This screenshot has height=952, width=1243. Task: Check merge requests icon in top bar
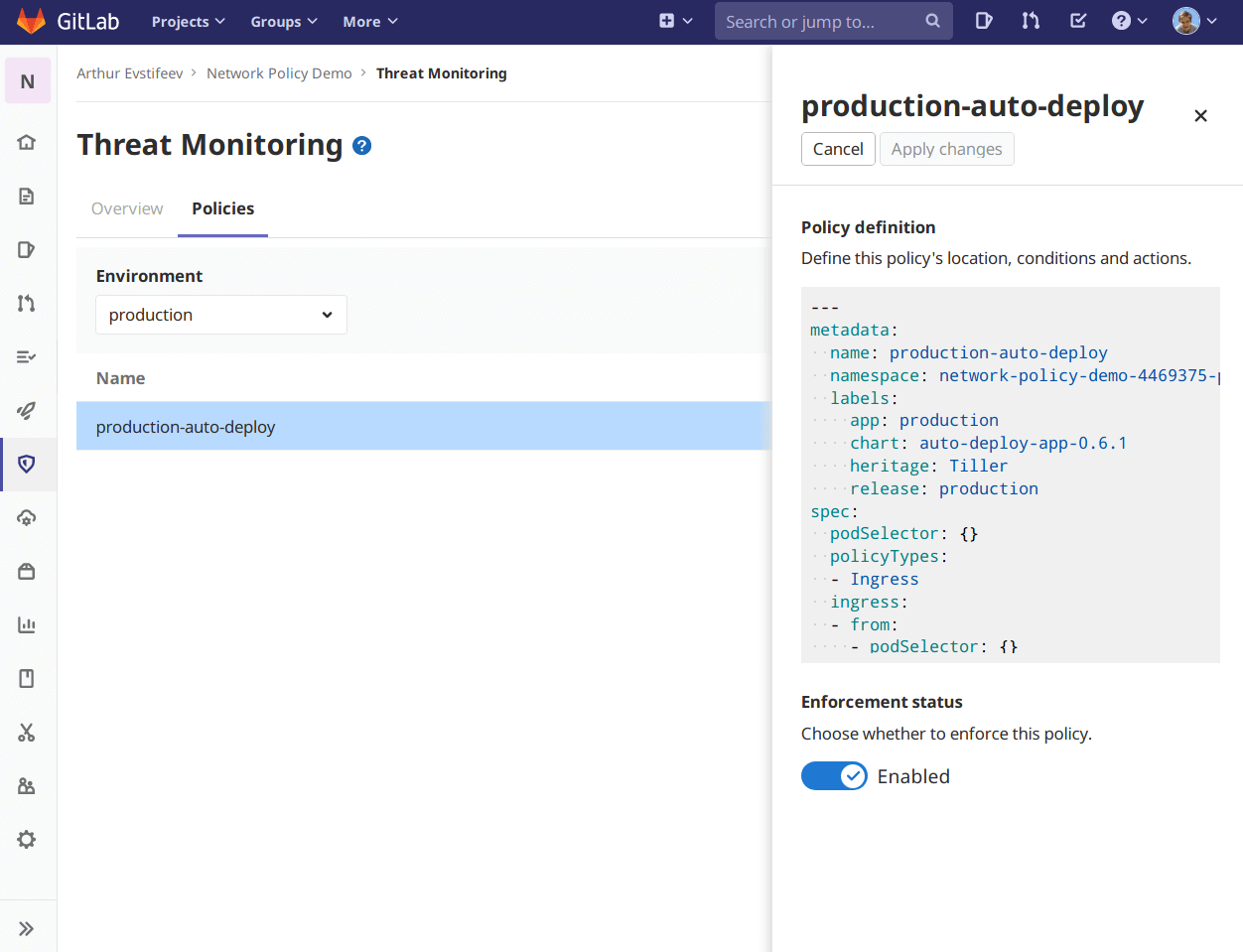[x=1031, y=20]
